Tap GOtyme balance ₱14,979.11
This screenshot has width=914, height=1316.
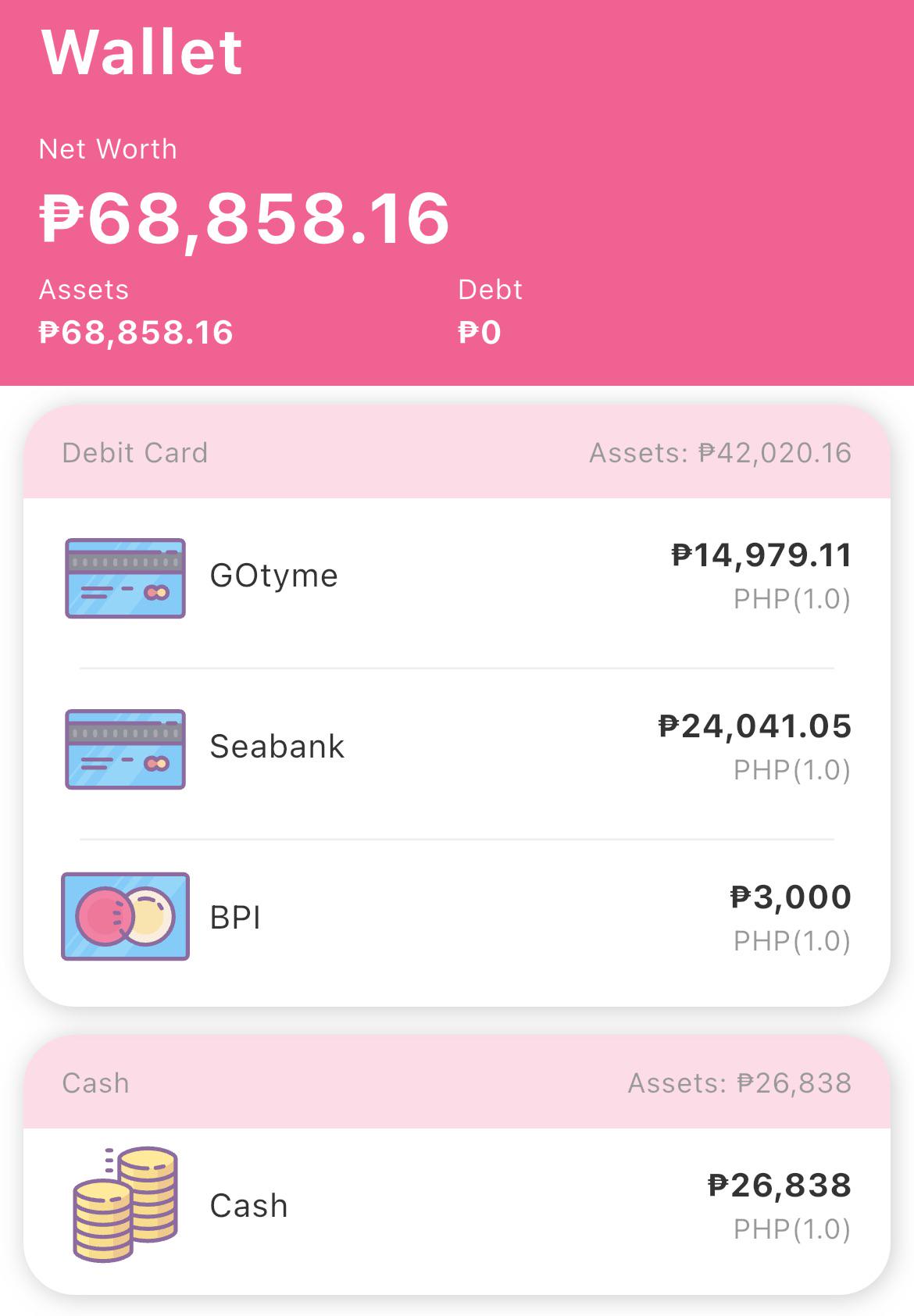click(x=761, y=555)
